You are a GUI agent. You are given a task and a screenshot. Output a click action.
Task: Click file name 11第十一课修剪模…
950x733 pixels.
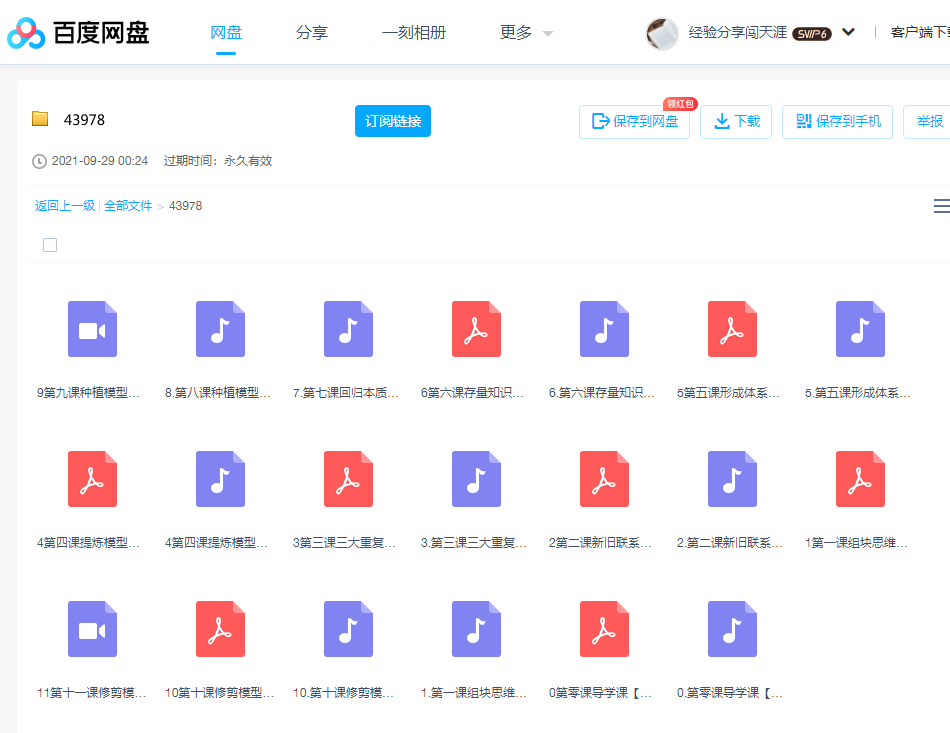click(91, 692)
